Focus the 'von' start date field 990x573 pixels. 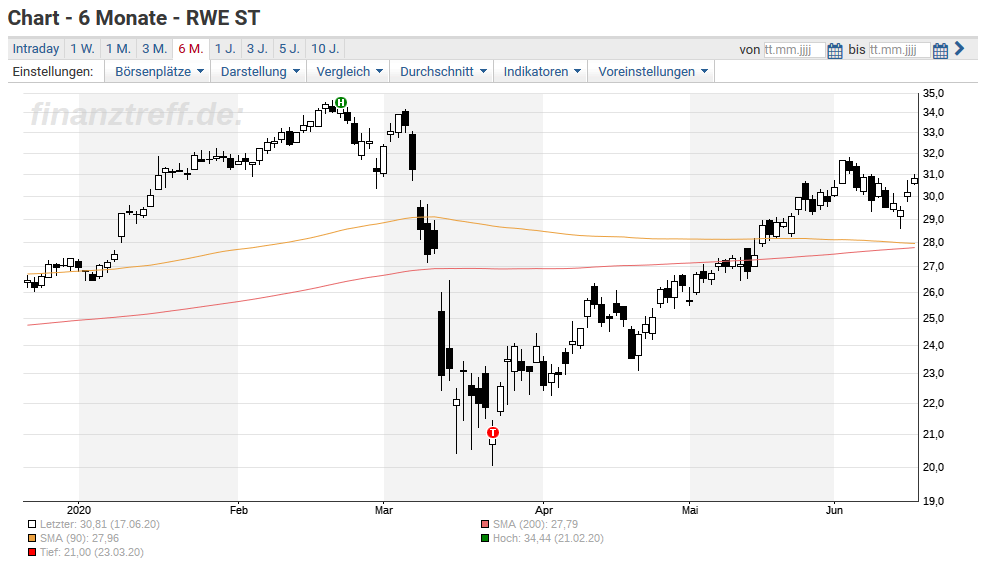click(x=794, y=50)
